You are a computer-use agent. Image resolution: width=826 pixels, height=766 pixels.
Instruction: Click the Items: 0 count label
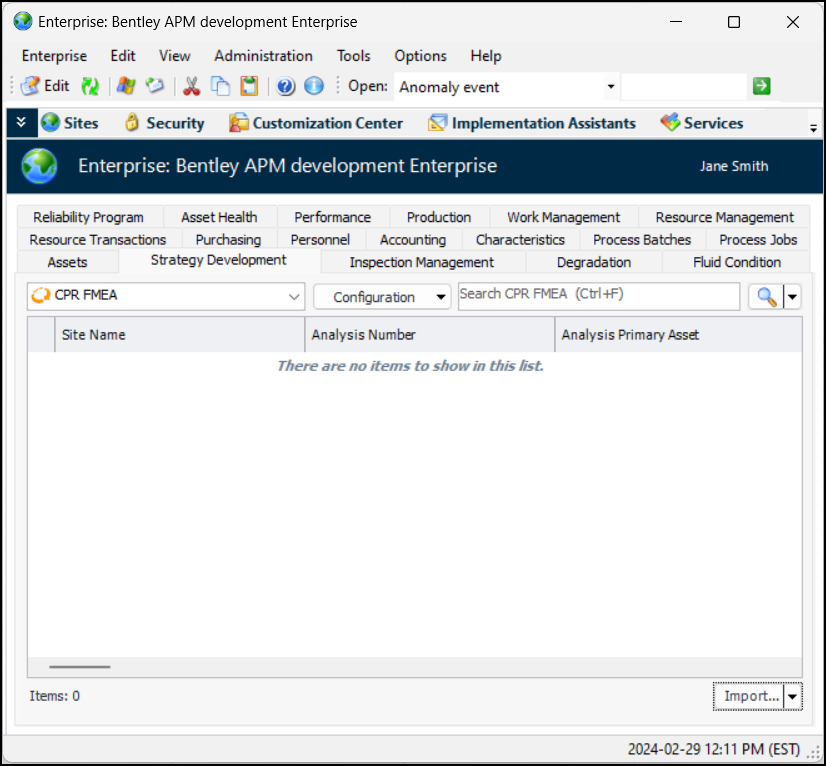click(55, 696)
